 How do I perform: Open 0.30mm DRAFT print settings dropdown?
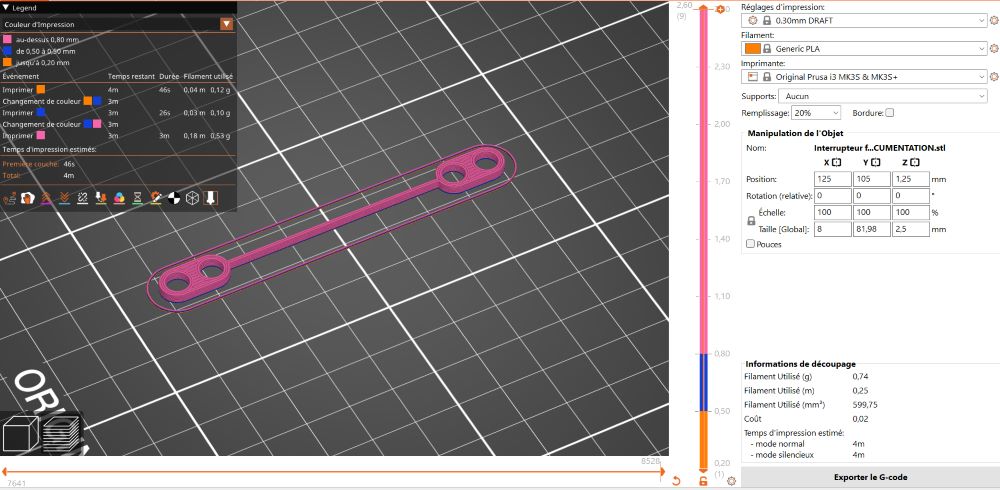click(864, 20)
